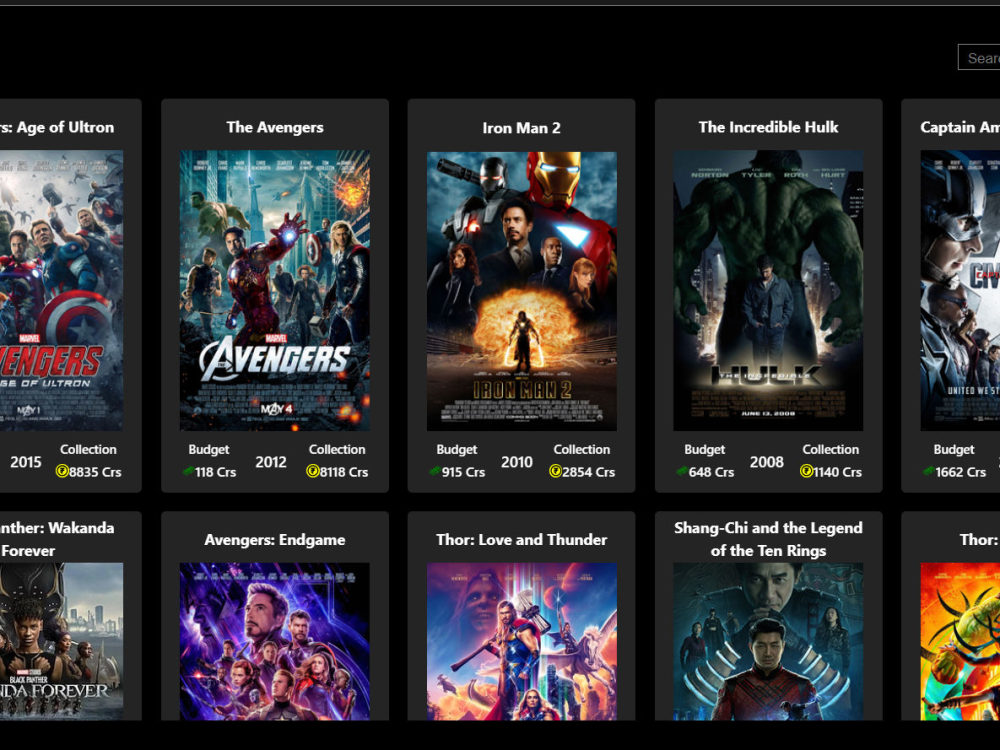Click 'Shang-Chi and the Legend of the Ten Rings' title
1000x750 pixels.
pyautogui.click(x=768, y=540)
